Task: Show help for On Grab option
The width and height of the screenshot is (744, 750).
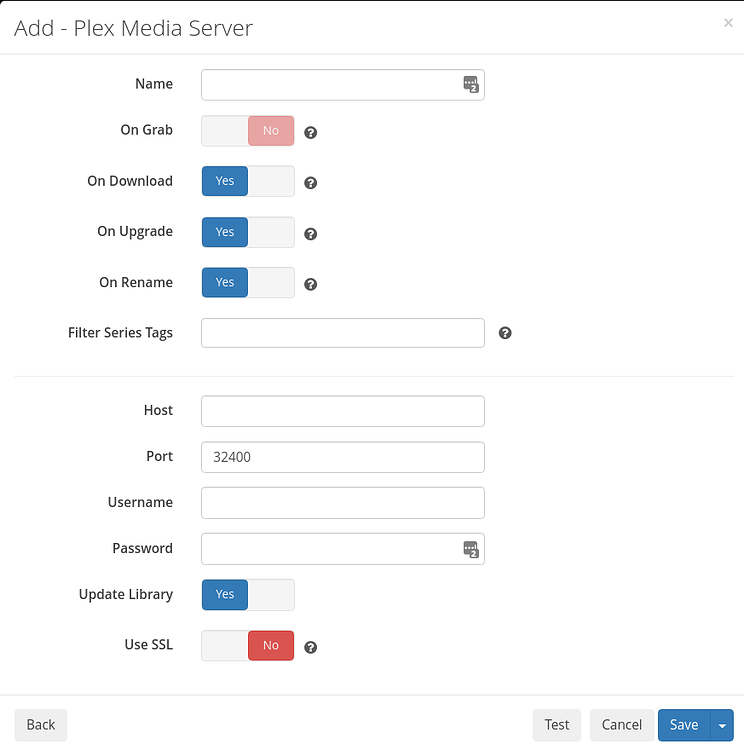Action: pos(311,132)
